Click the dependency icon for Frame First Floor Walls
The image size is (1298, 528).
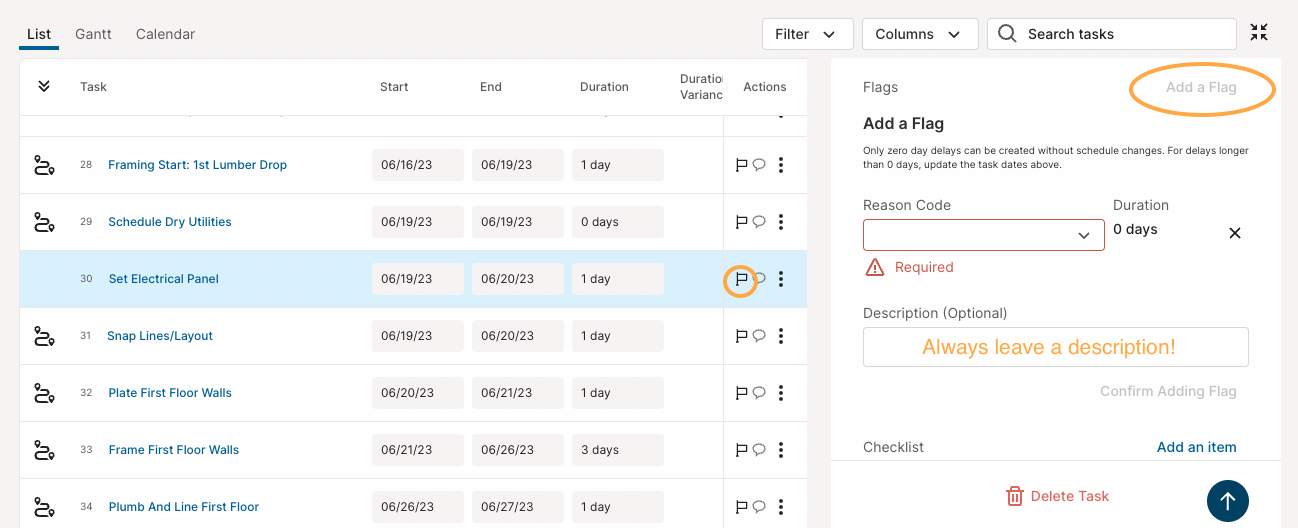44,450
